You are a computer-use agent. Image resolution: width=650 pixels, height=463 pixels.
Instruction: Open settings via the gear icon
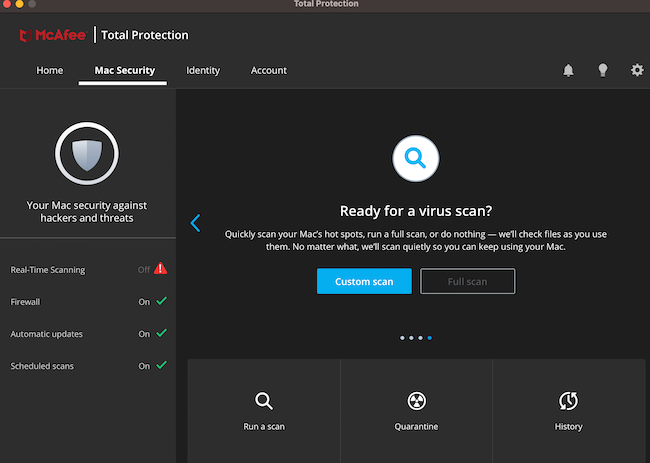click(637, 70)
